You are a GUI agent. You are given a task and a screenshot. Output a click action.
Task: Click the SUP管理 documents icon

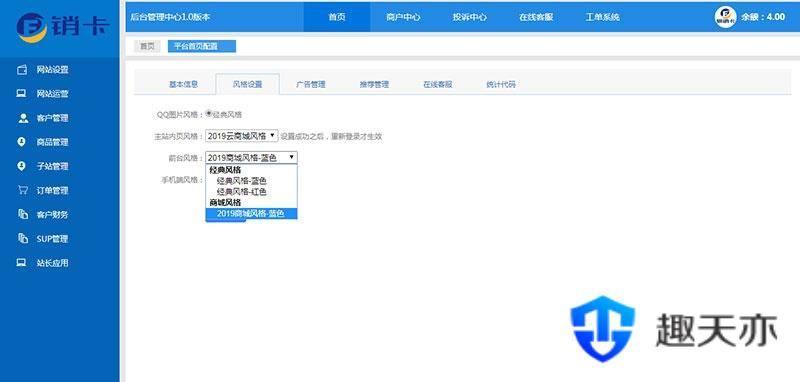pos(22,238)
